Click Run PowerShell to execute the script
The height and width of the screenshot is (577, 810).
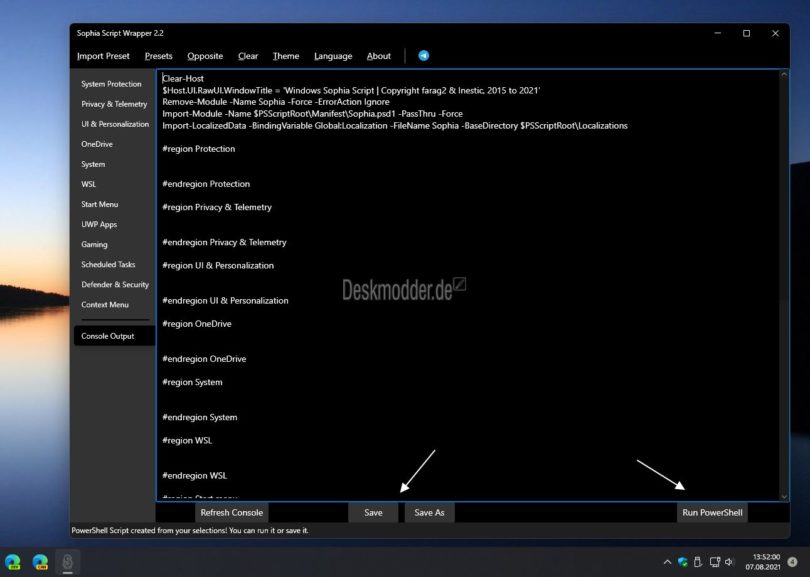click(712, 512)
